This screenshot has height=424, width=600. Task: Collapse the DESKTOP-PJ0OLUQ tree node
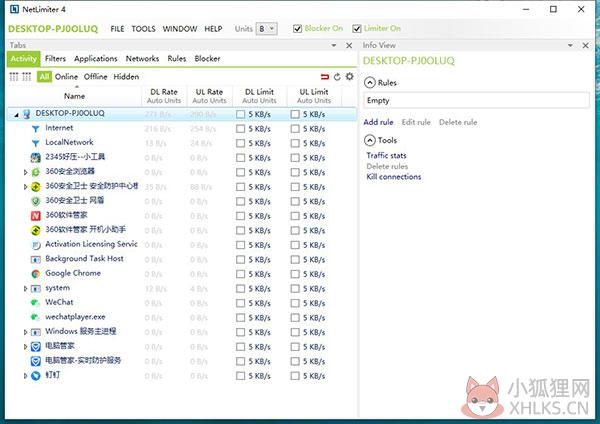point(16,114)
